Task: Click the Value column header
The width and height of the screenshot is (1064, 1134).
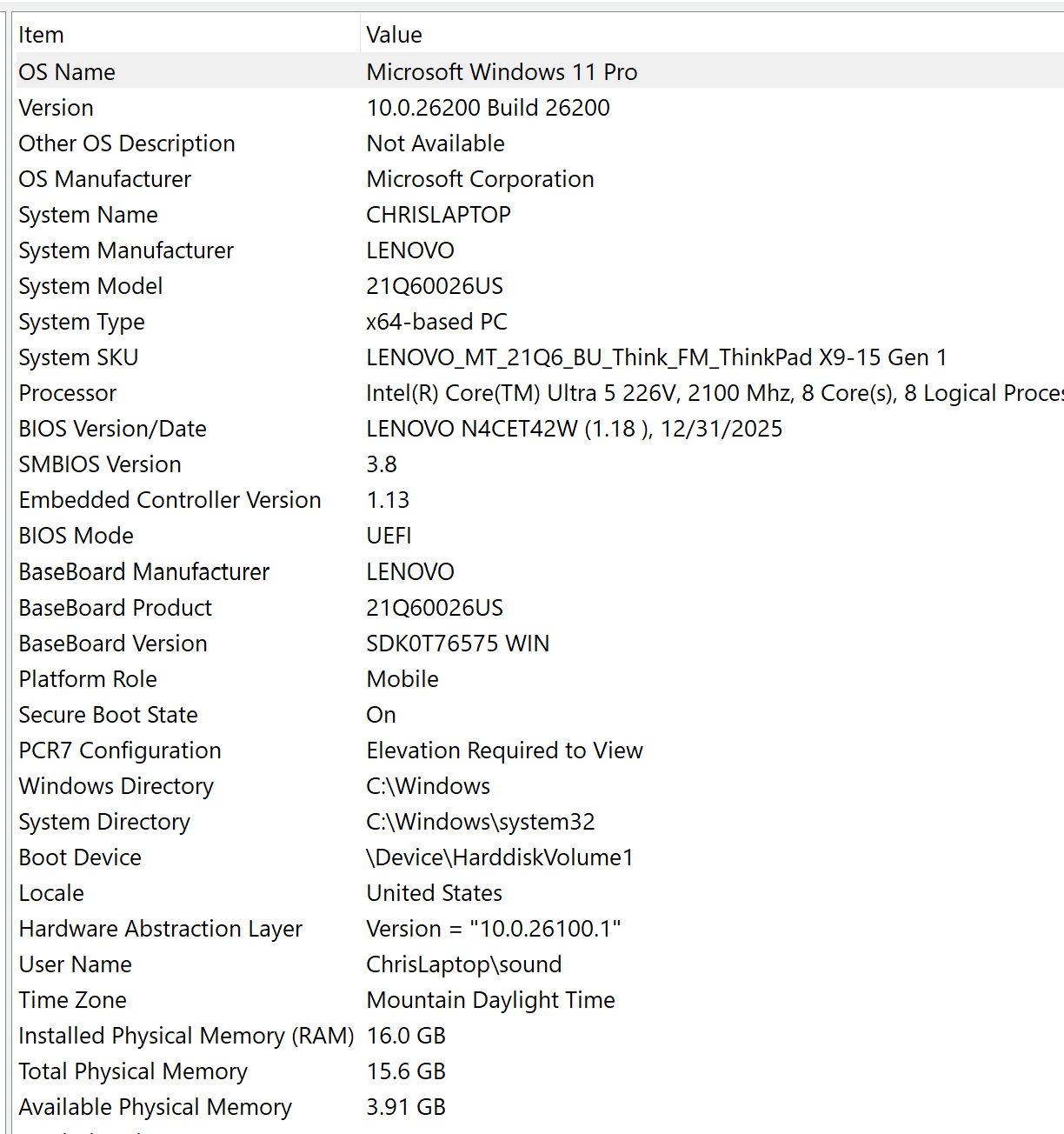Action: click(712, 35)
